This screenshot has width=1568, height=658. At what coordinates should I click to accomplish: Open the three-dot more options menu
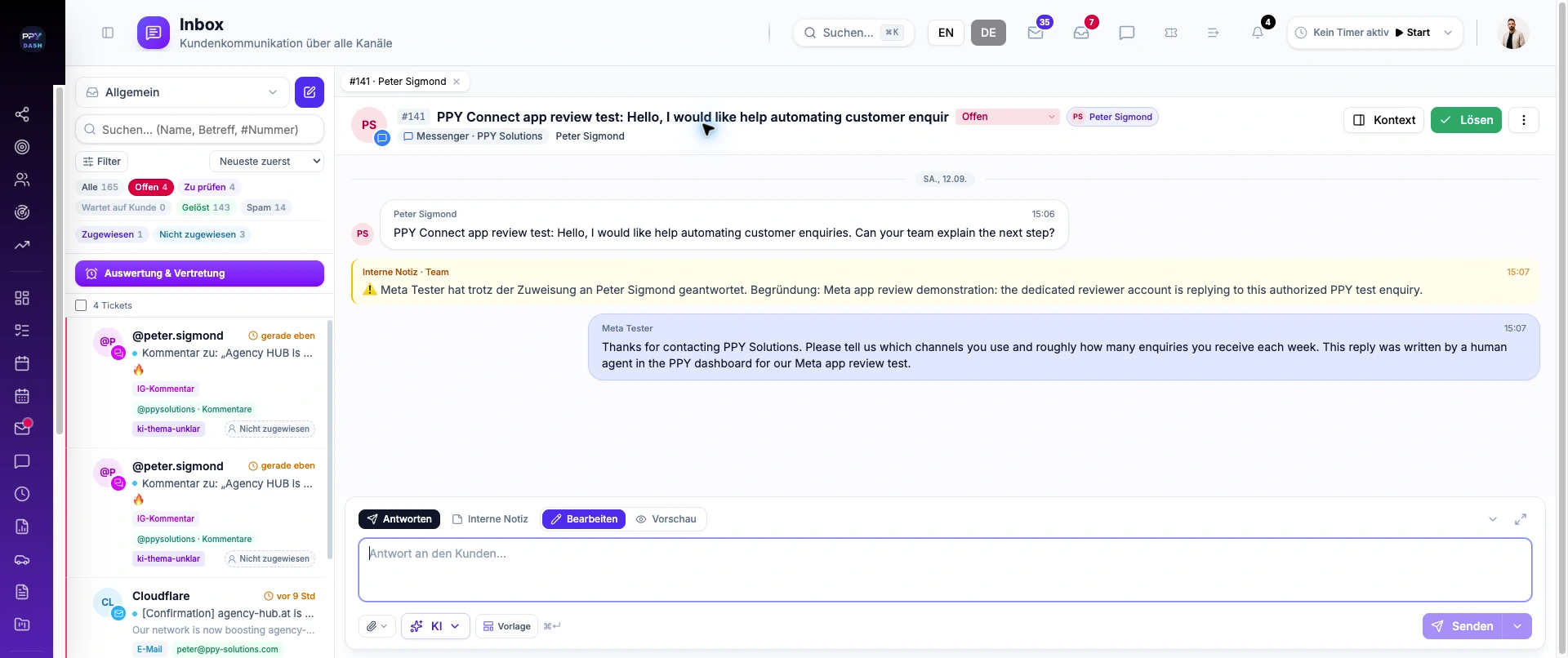1524,120
